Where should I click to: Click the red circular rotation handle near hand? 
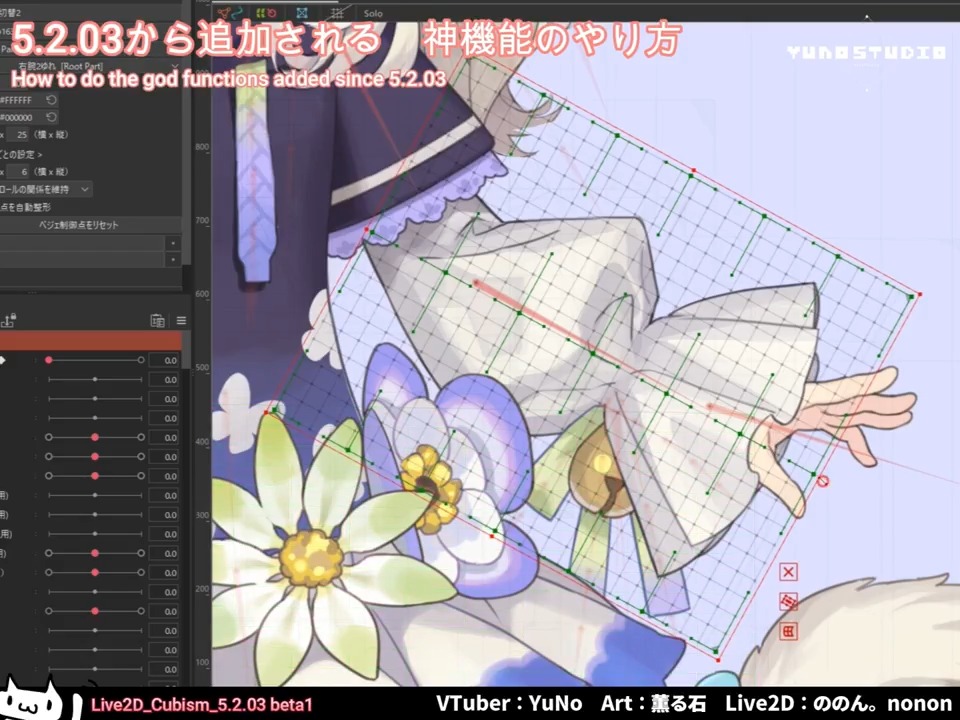(x=823, y=482)
